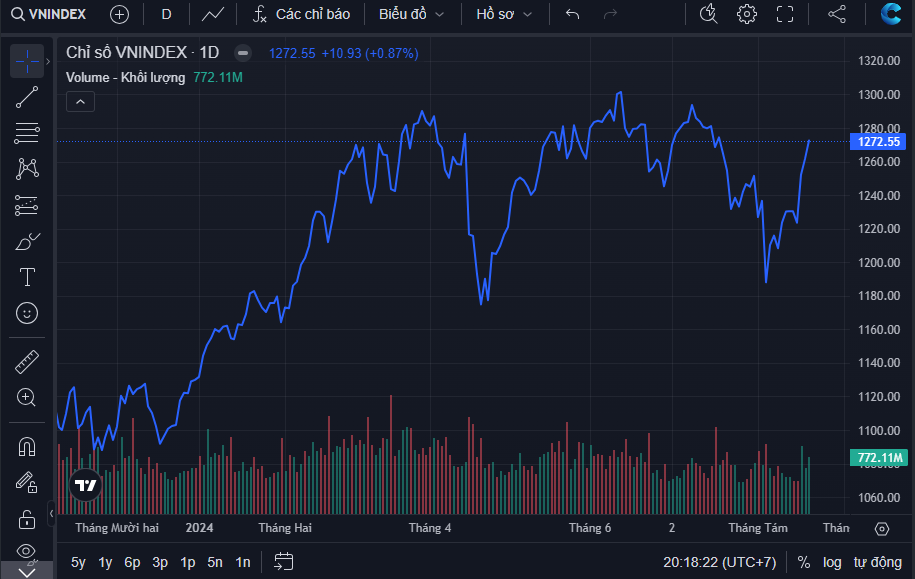Open the emoji icons tool

point(27,313)
